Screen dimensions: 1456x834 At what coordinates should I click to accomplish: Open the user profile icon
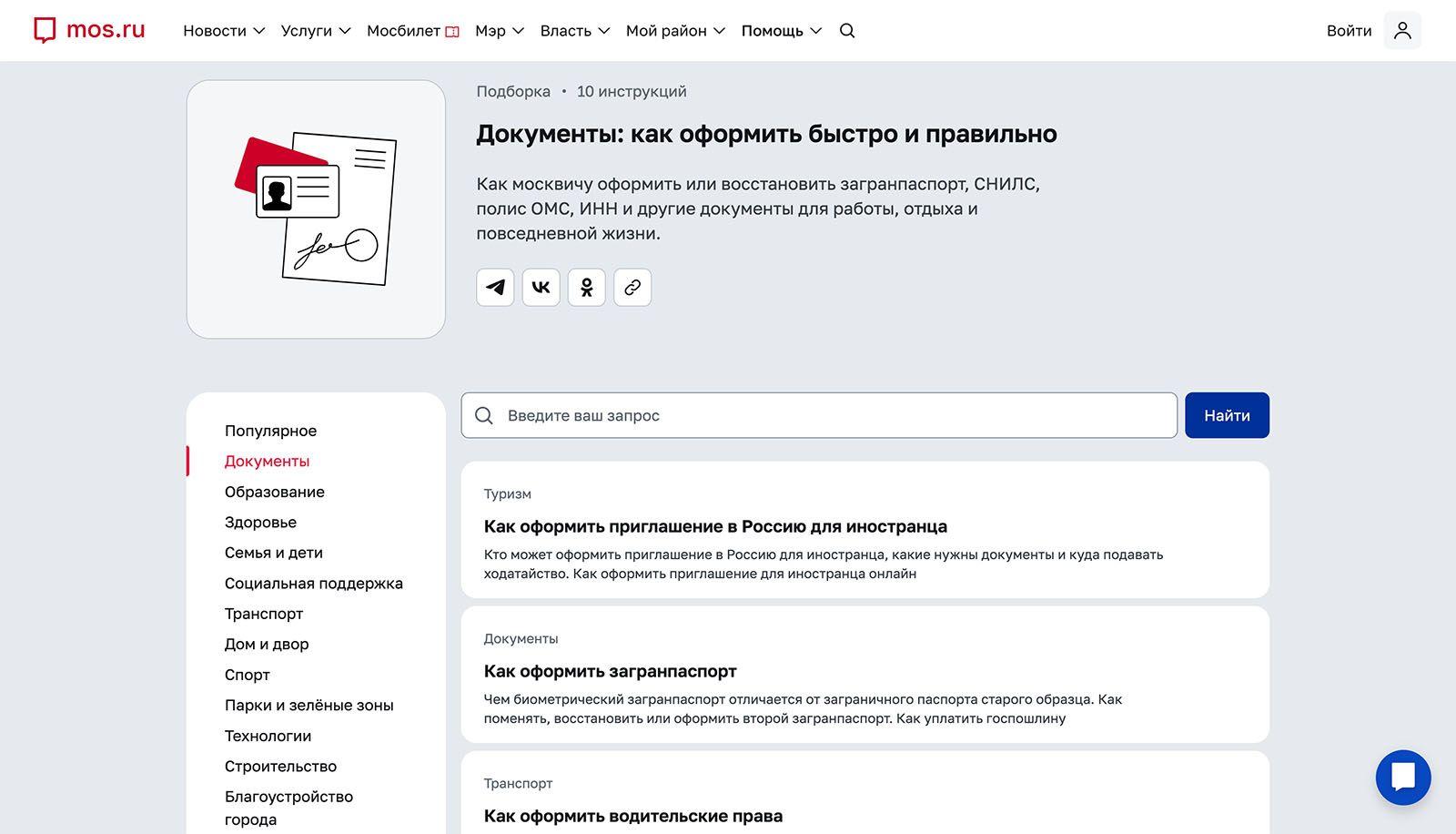coord(1402,31)
